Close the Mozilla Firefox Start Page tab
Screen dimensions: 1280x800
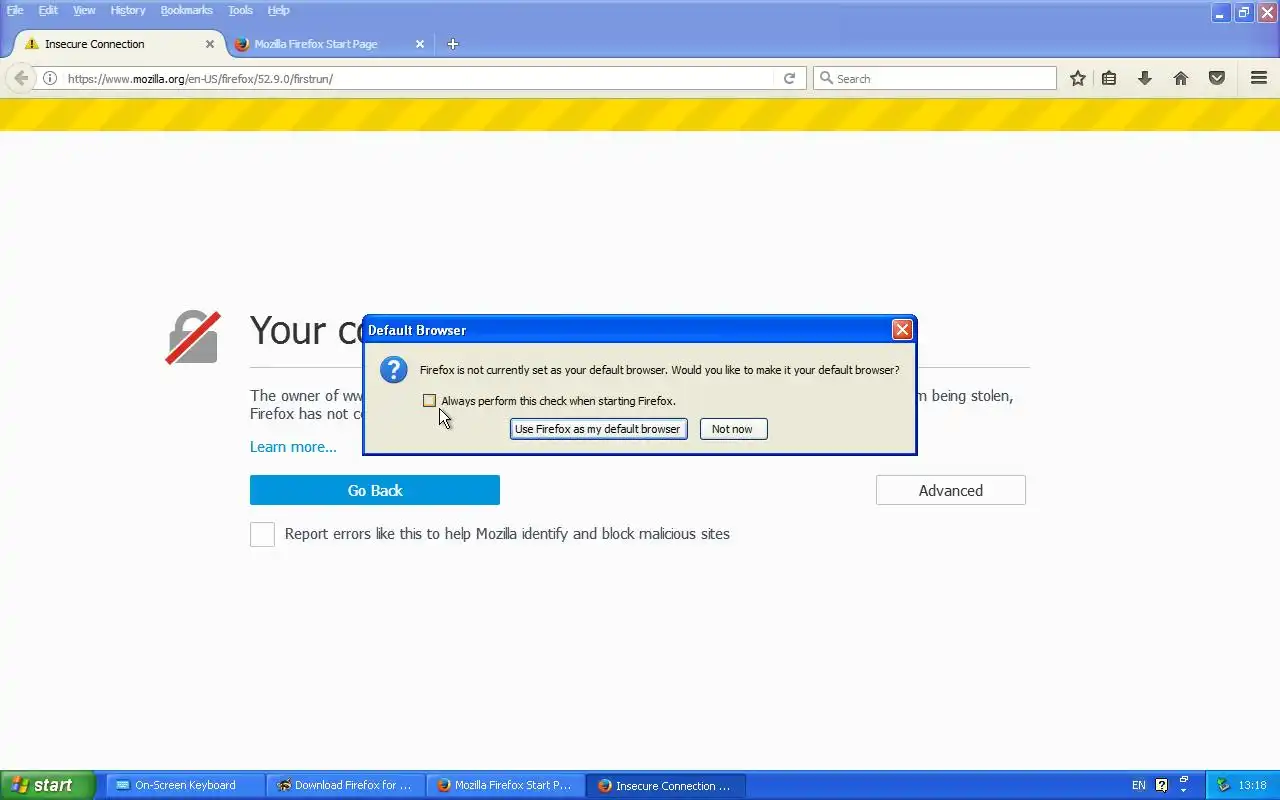coord(420,44)
